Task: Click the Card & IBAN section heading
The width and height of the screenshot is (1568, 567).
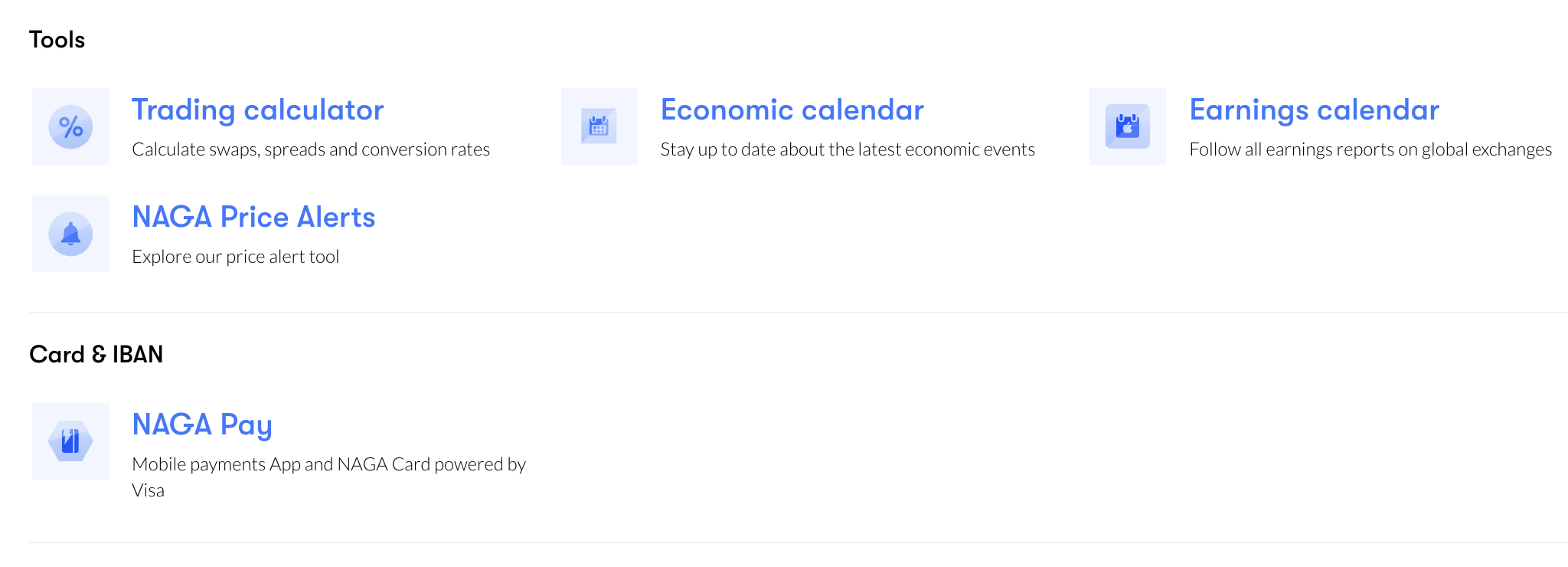Action: click(96, 355)
